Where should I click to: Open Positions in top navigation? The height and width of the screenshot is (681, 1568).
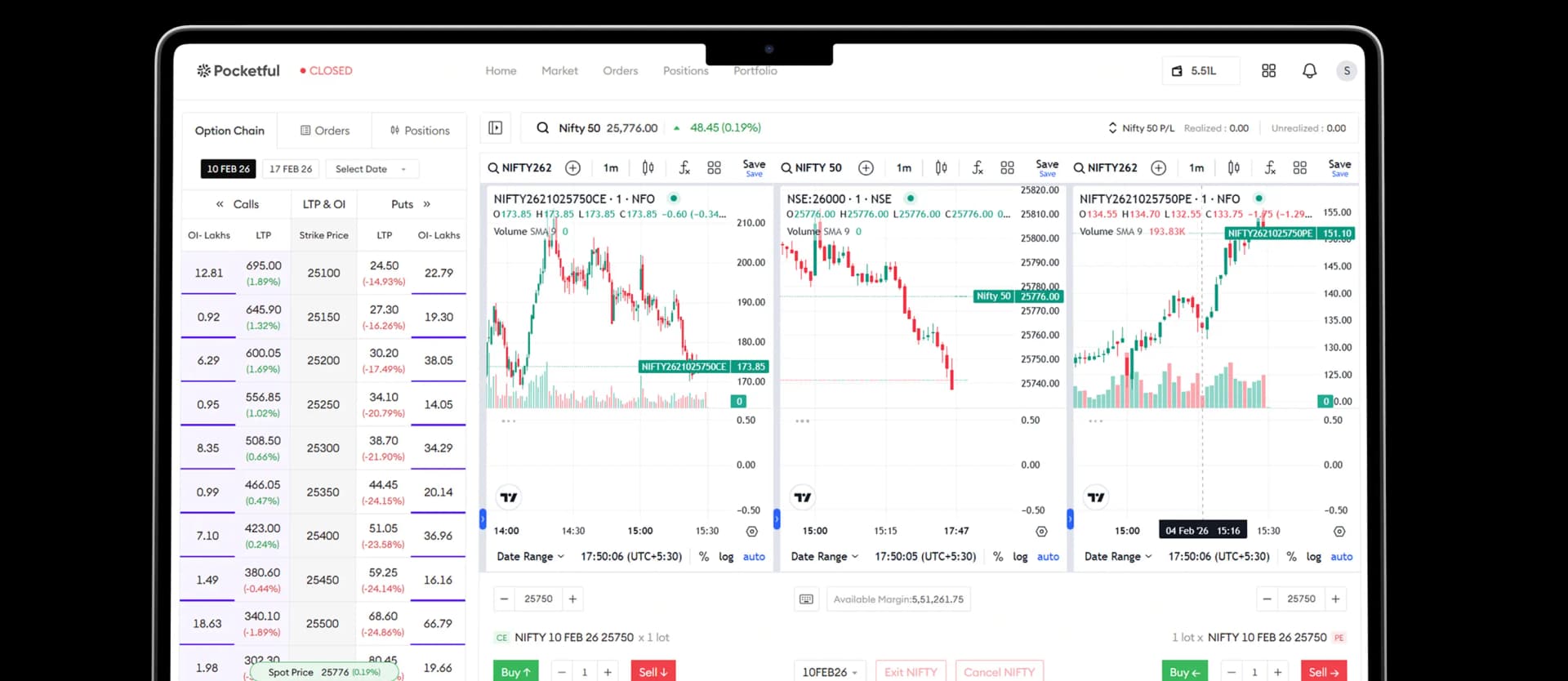coord(686,71)
